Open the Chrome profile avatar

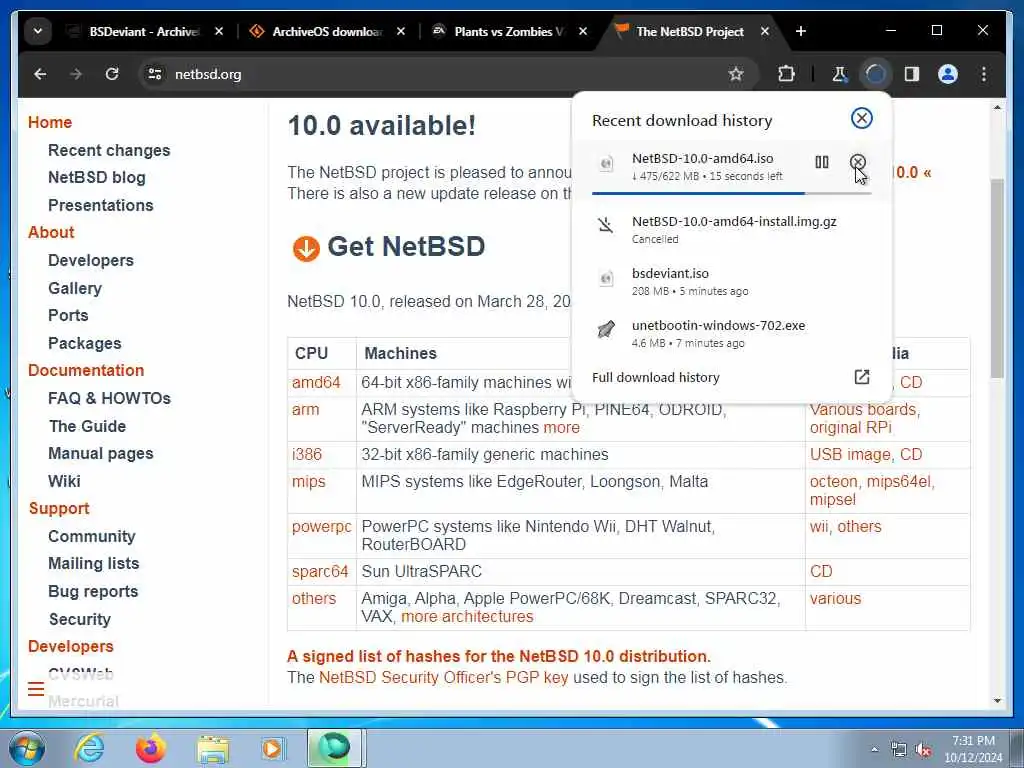click(x=948, y=74)
